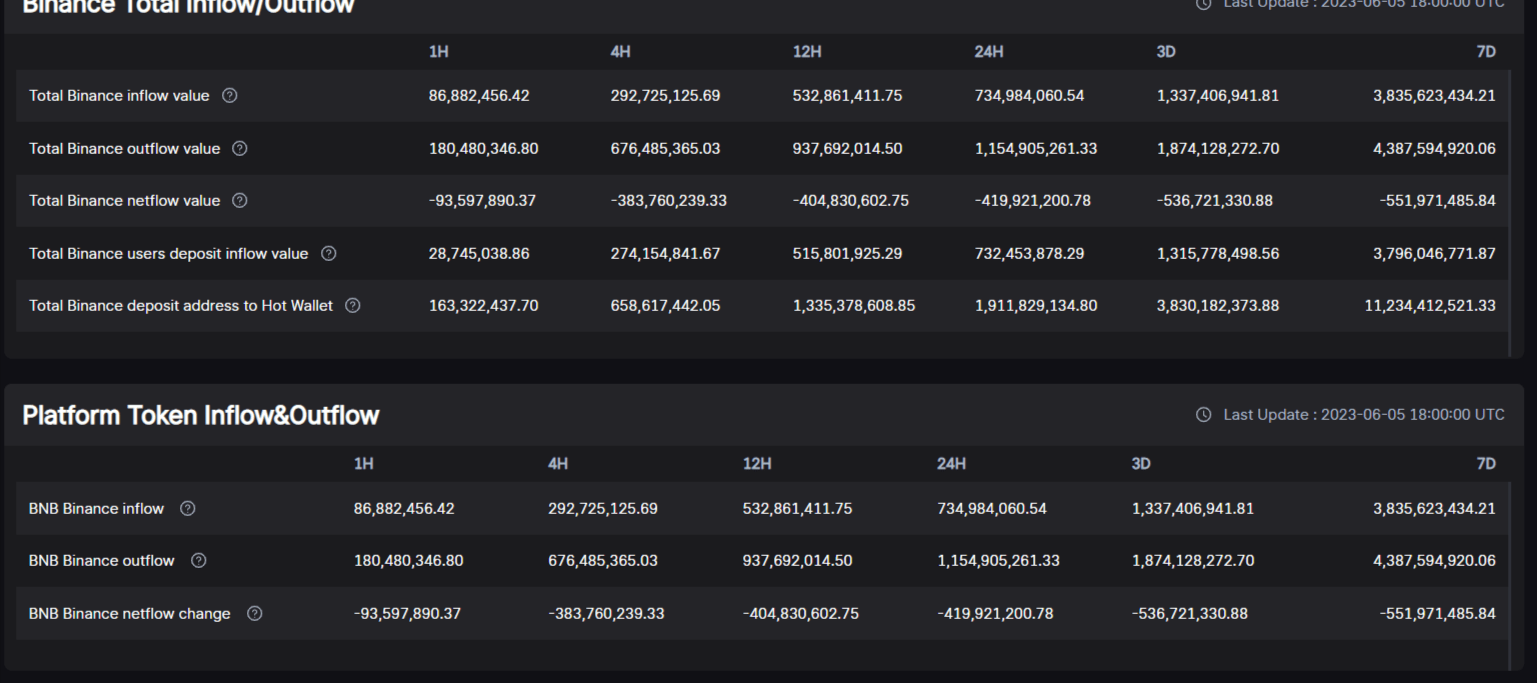Click 4H column header in Platform Token table

click(558, 463)
